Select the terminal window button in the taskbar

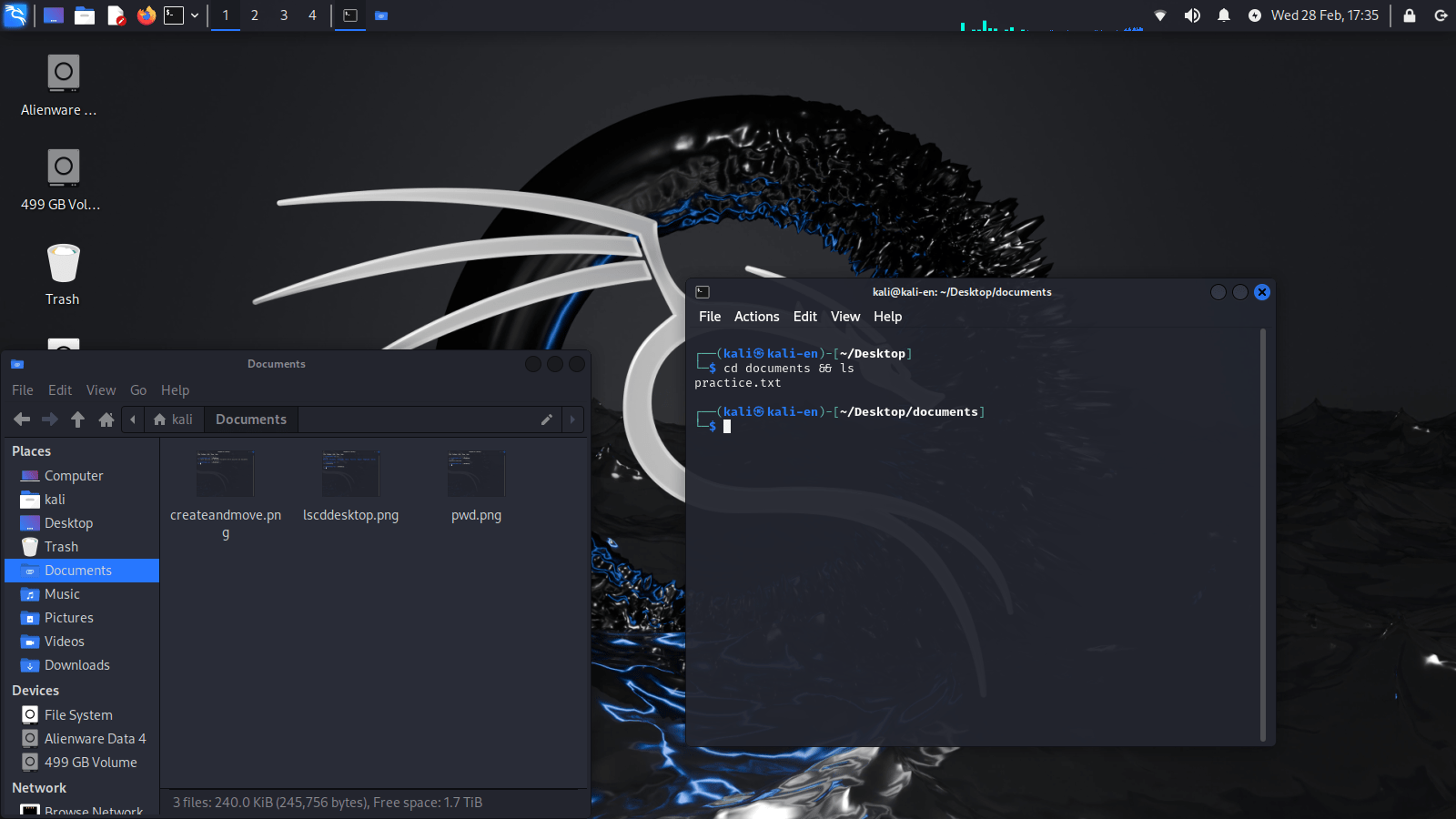tap(350, 15)
